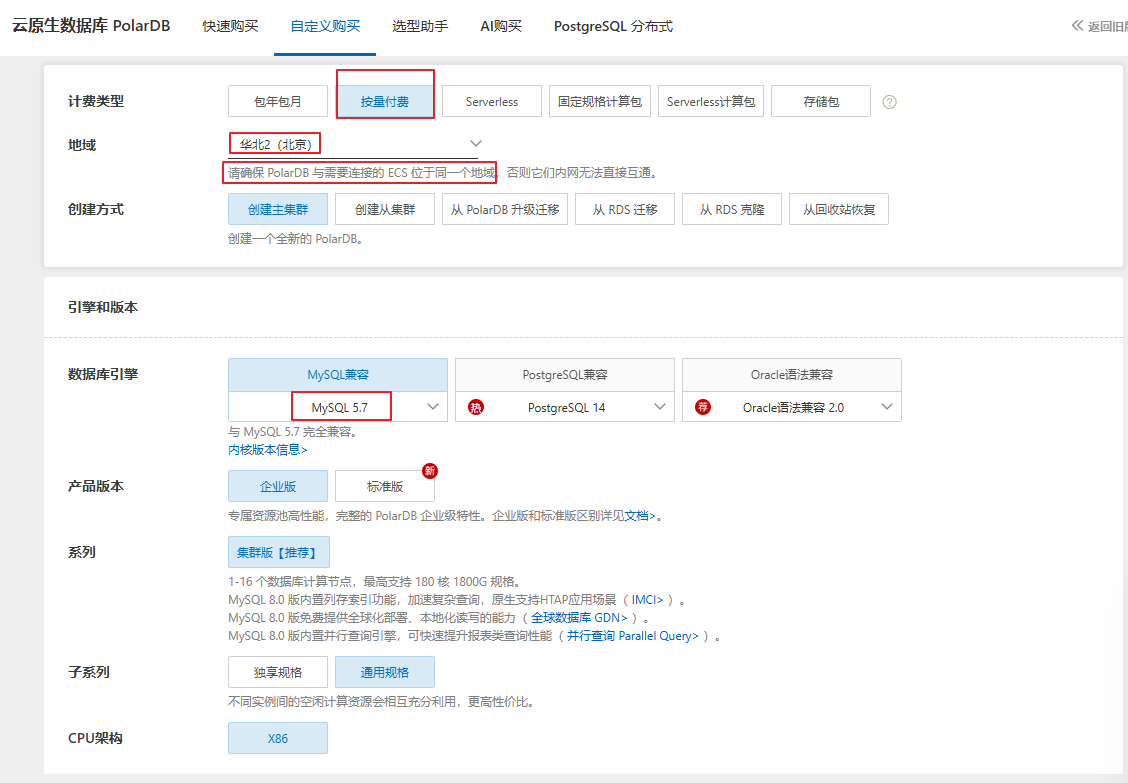Expand the Oracle语法兼容 2.0 dropdown

[x=887, y=407]
